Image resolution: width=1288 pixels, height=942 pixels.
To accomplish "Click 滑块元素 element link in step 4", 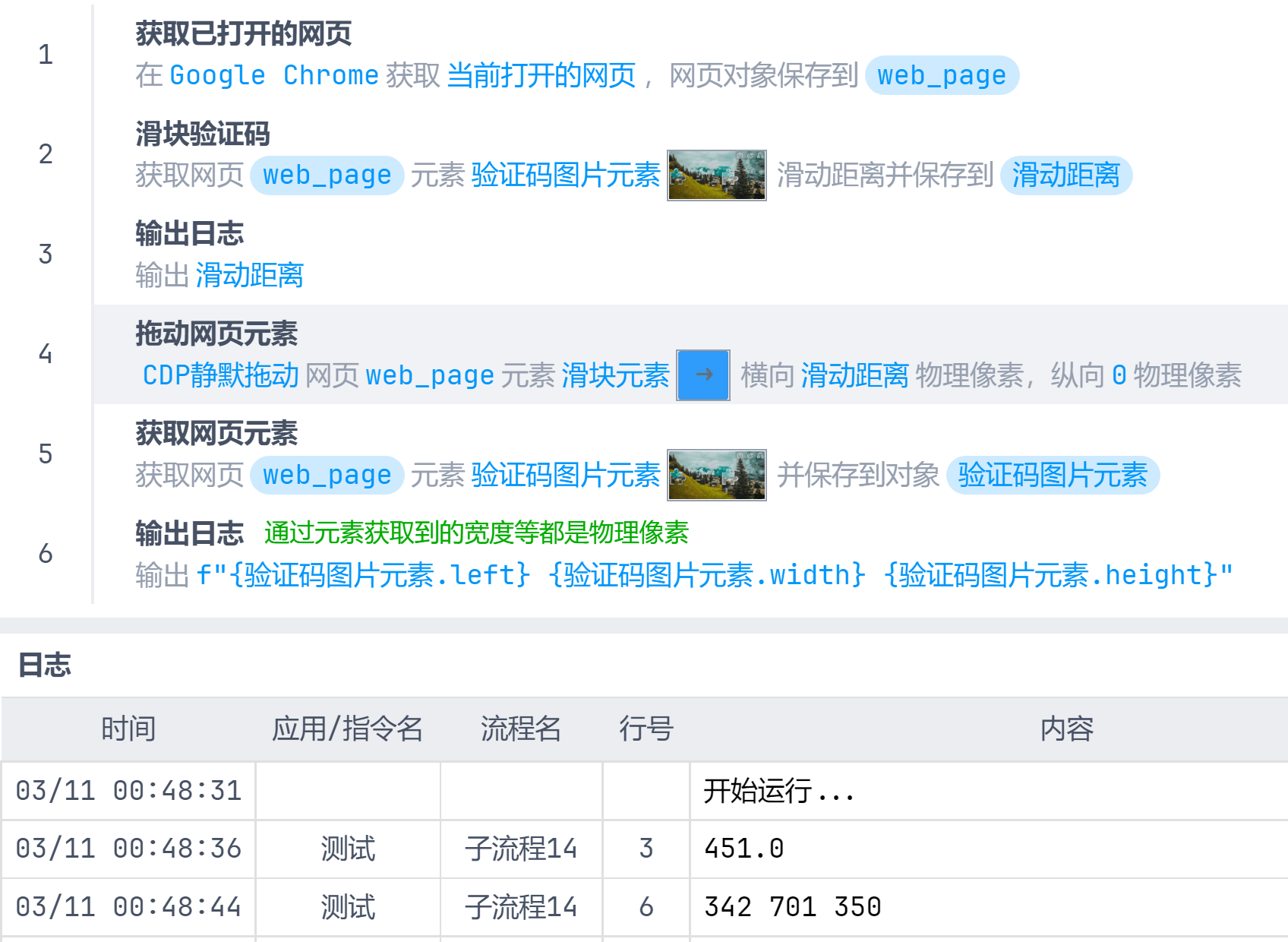I will pos(615,375).
